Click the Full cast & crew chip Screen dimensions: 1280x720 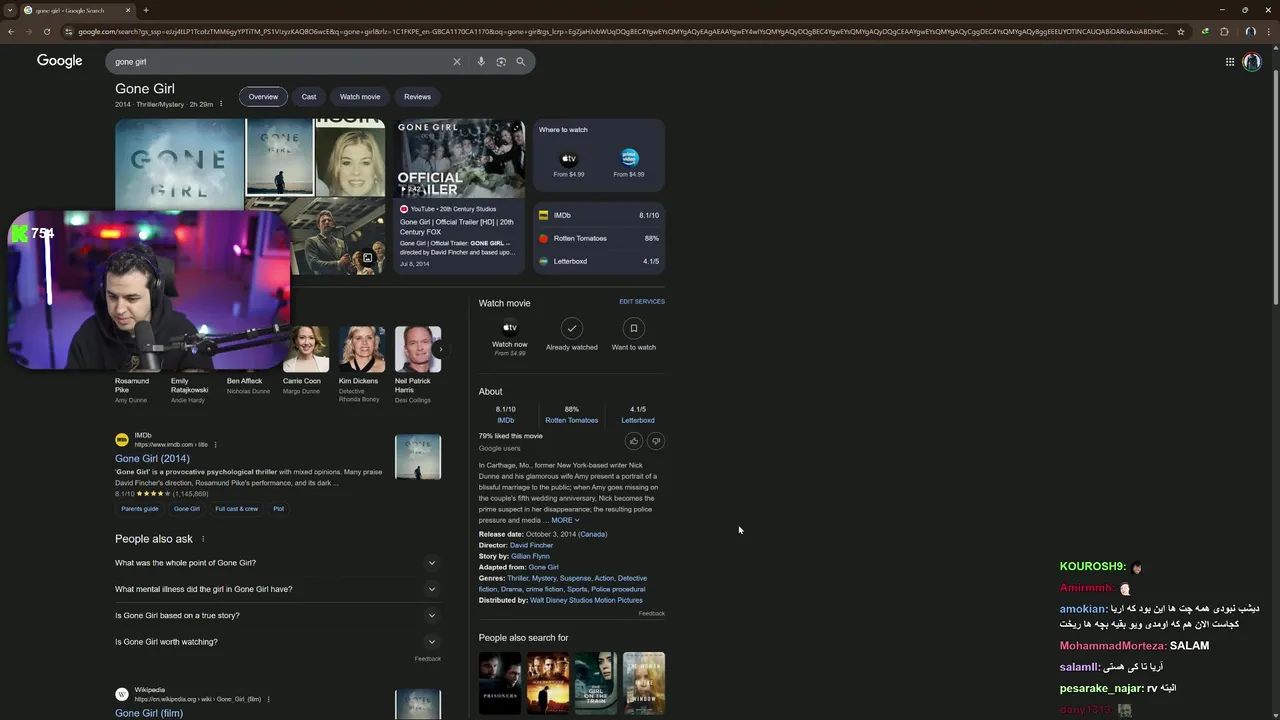tap(236, 509)
